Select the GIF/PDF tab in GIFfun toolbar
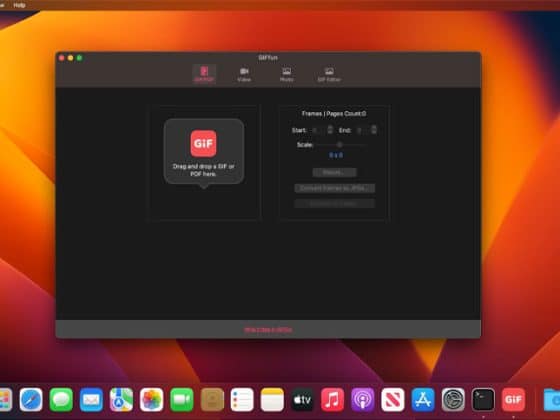The image size is (560, 420). 204,74
